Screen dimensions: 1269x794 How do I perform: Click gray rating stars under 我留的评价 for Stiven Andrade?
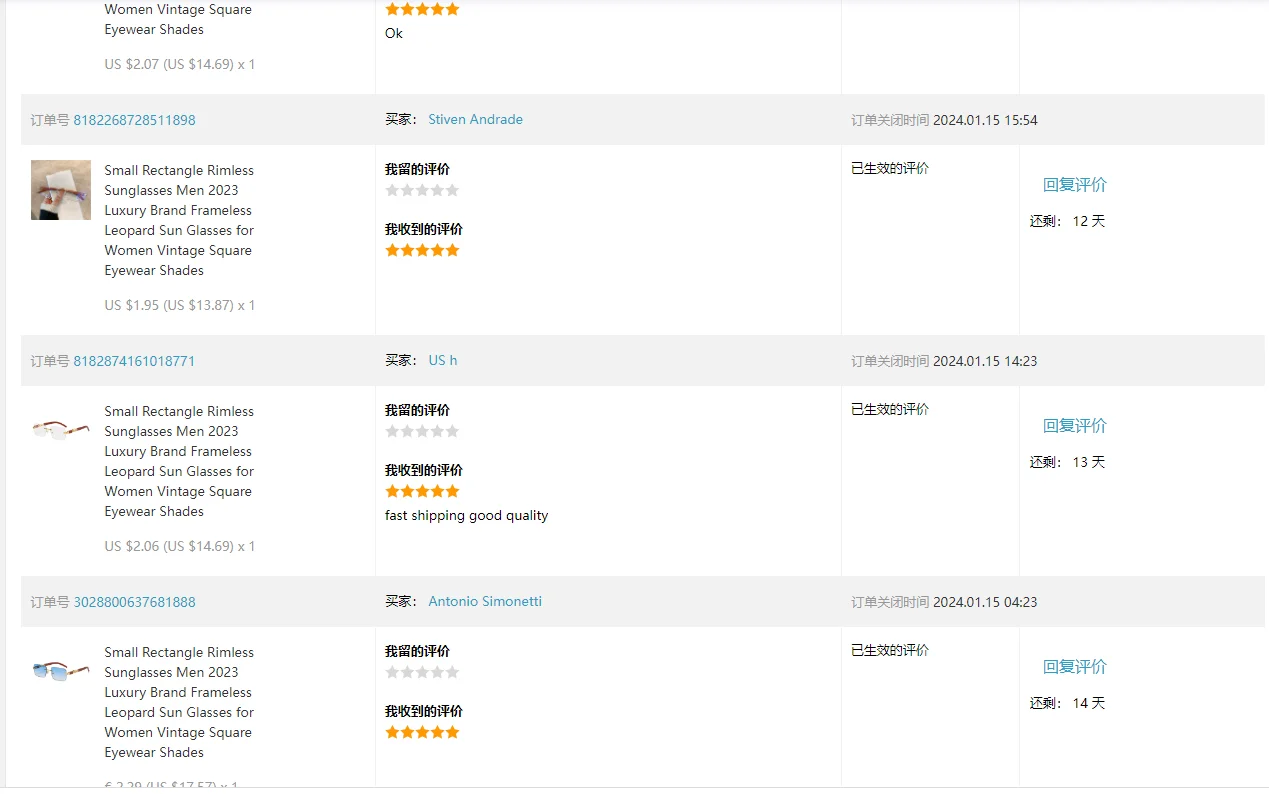[422, 190]
